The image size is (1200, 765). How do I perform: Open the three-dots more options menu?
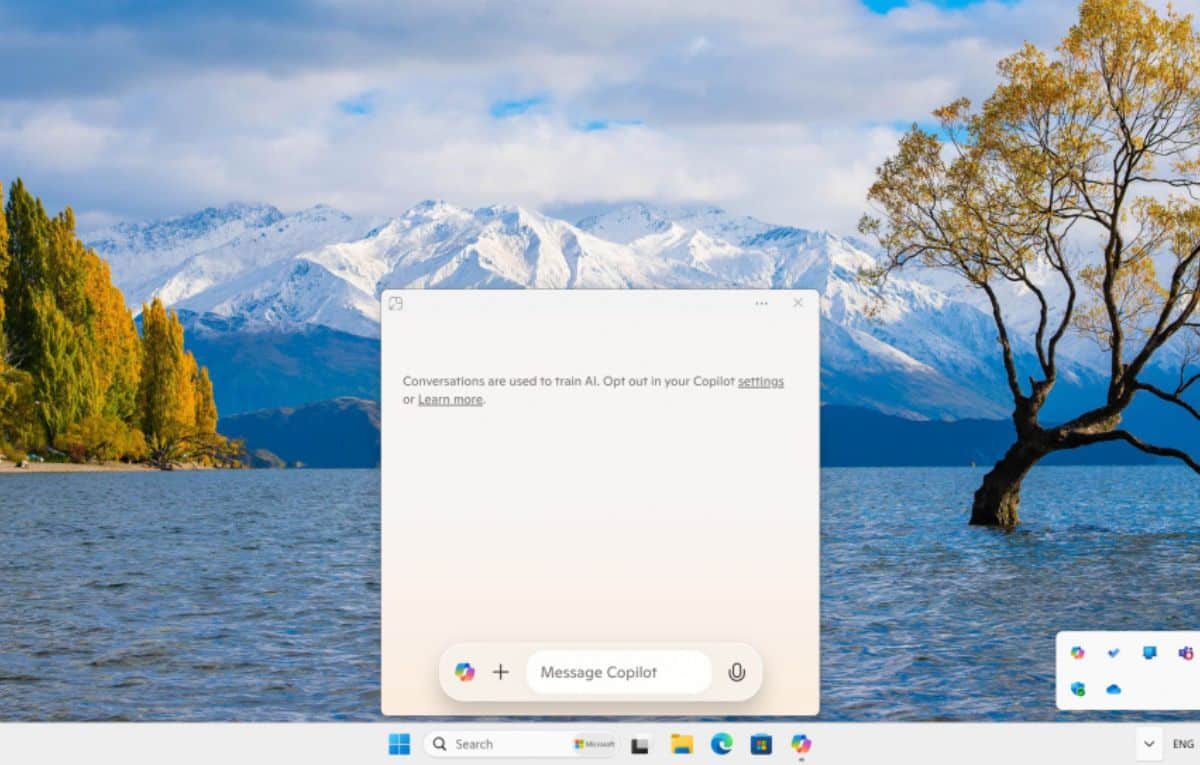(x=762, y=303)
